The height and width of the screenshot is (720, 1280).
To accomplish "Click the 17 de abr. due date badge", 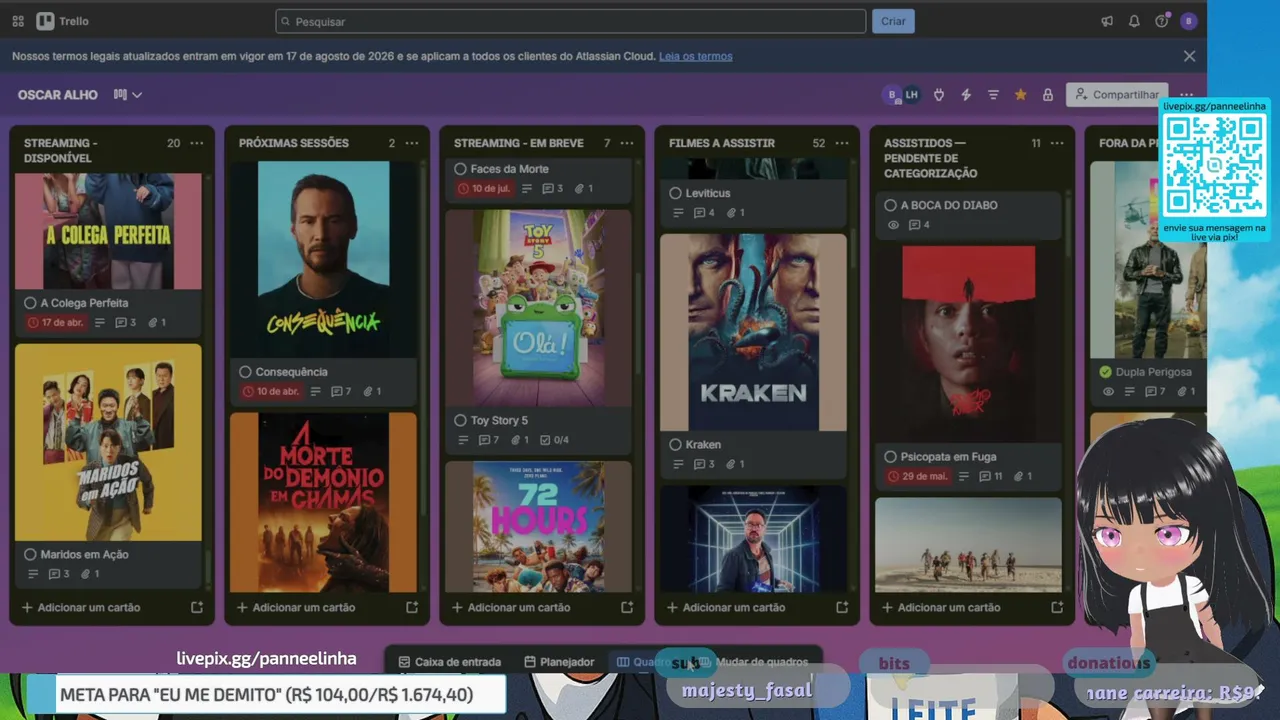I will (56, 323).
